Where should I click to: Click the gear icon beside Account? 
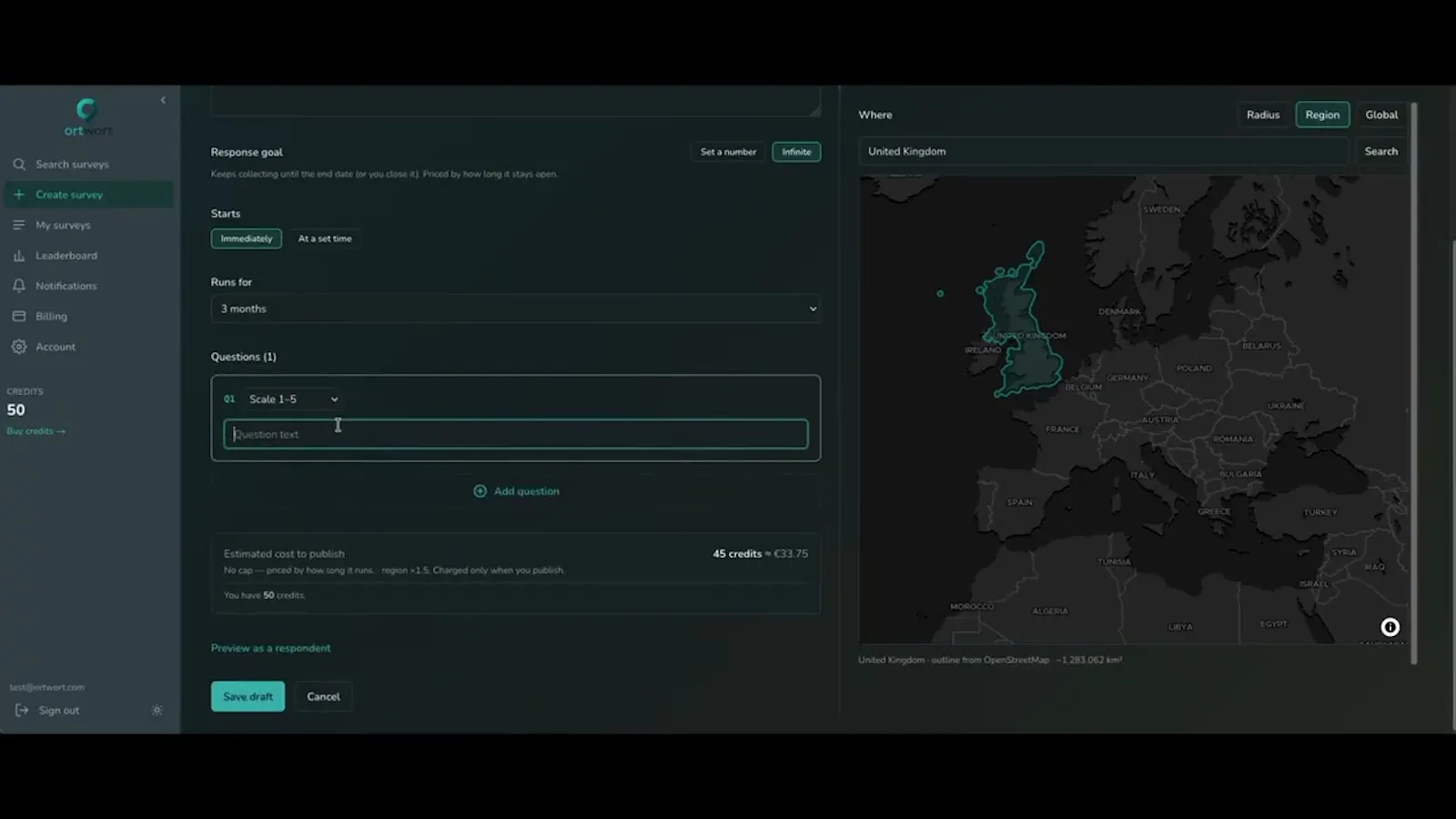(x=19, y=347)
